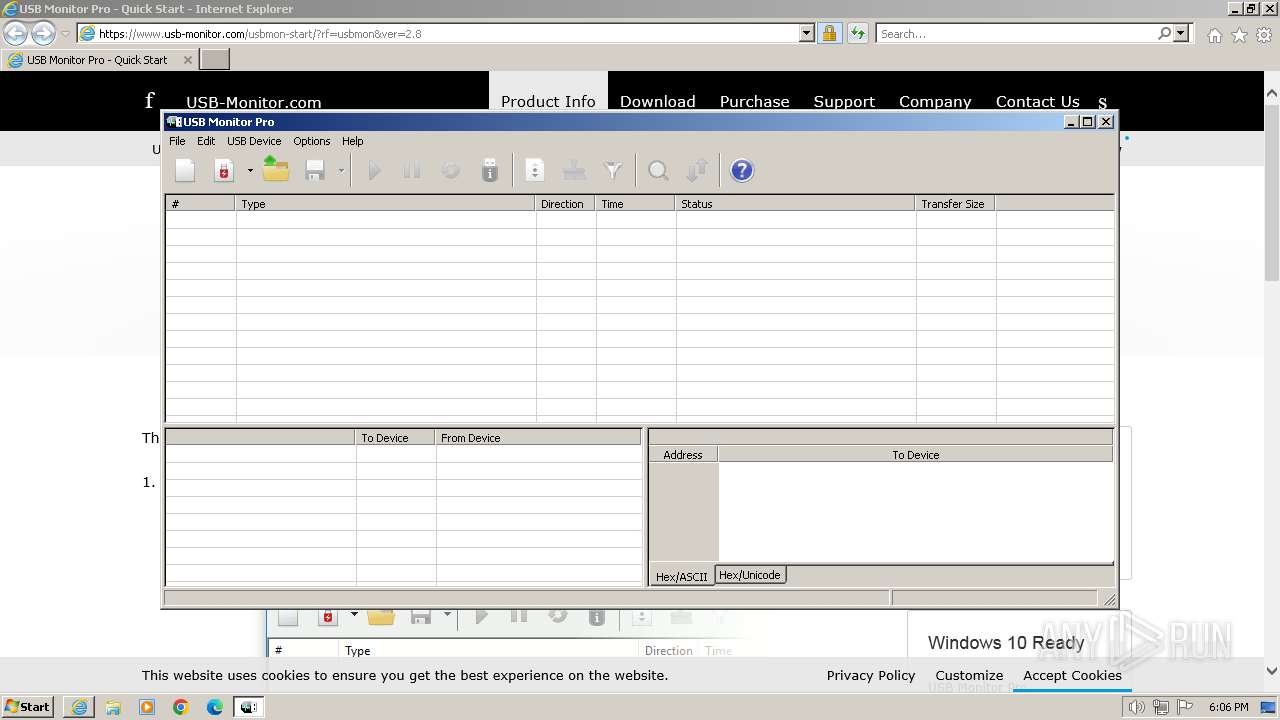Click the # column header
This screenshot has height=720, width=1280.
pos(201,203)
